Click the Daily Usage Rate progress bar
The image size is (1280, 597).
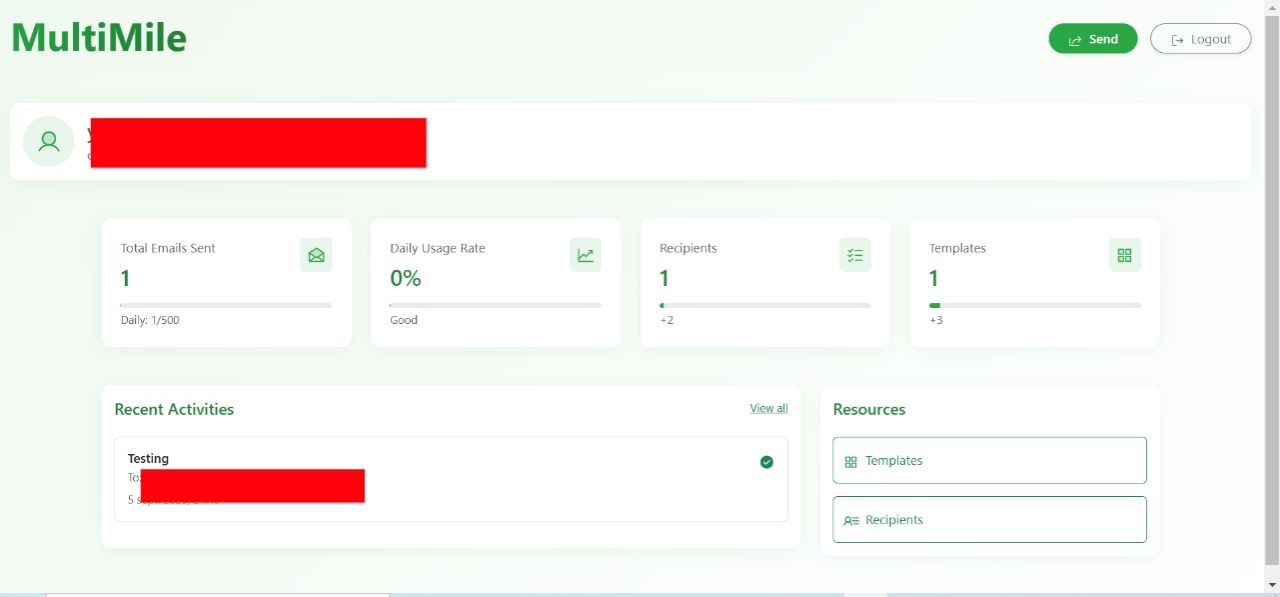click(495, 305)
